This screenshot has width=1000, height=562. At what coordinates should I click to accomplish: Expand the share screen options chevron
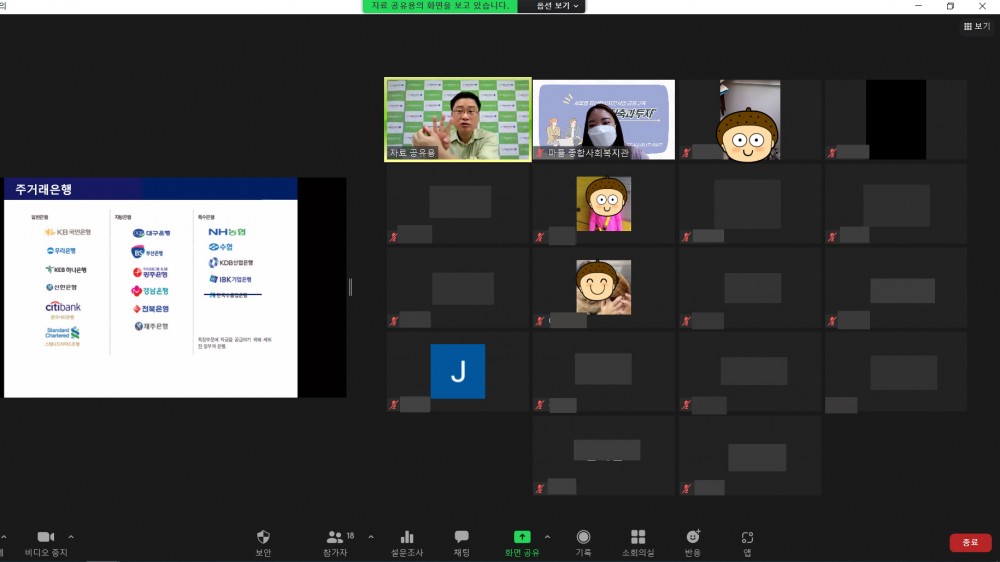click(547, 537)
